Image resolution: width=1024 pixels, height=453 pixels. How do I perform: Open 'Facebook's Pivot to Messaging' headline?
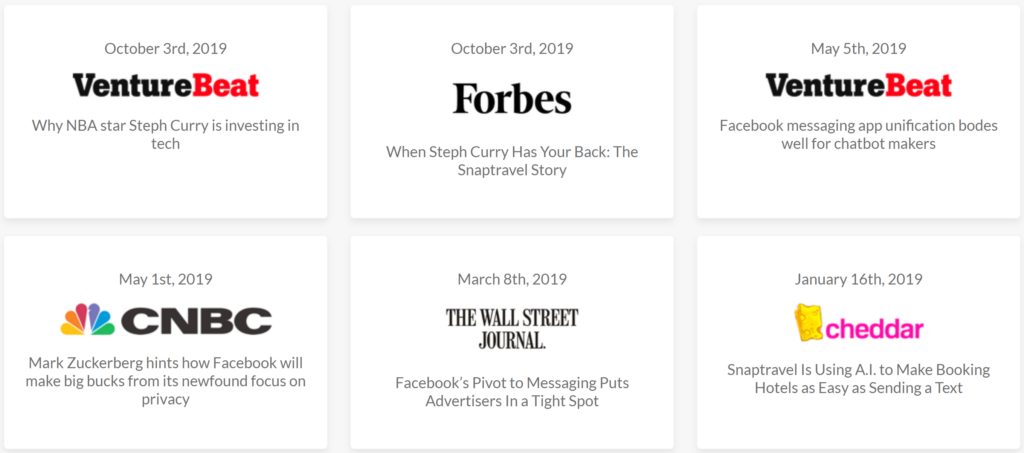tap(512, 392)
